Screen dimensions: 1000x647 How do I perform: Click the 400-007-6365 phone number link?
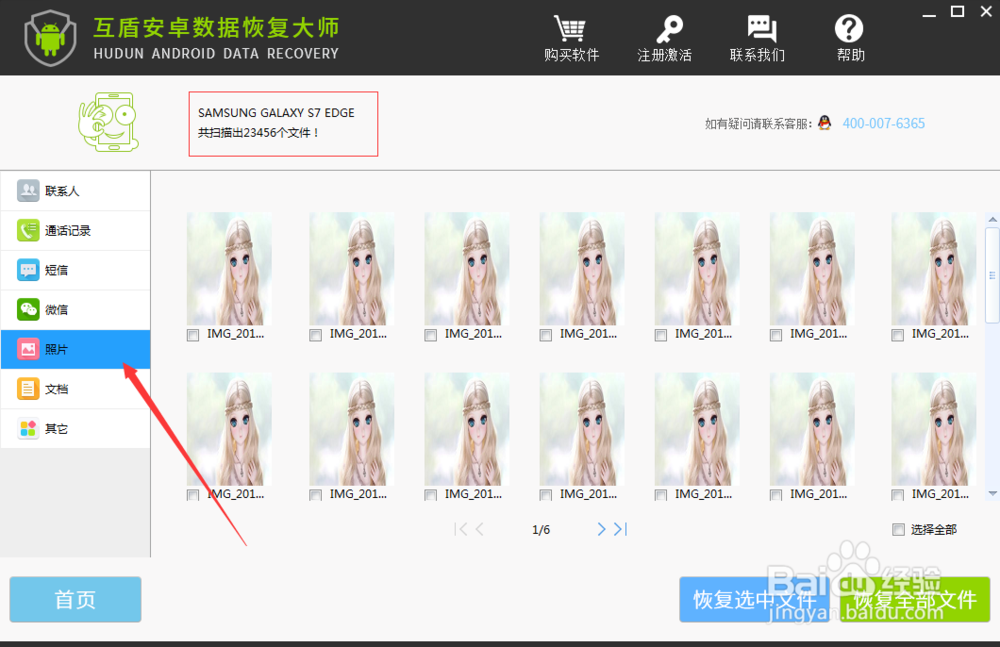pyautogui.click(x=883, y=123)
